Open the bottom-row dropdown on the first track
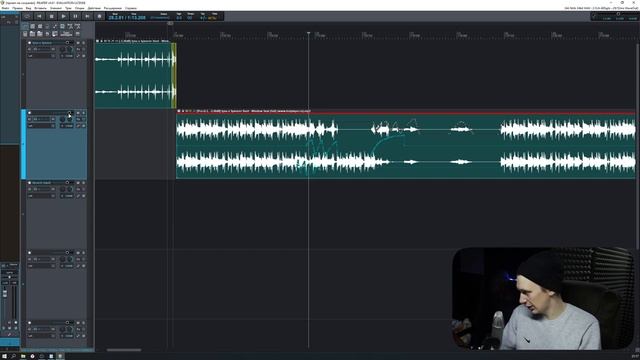The width and height of the screenshot is (640, 360). click(x=41, y=56)
